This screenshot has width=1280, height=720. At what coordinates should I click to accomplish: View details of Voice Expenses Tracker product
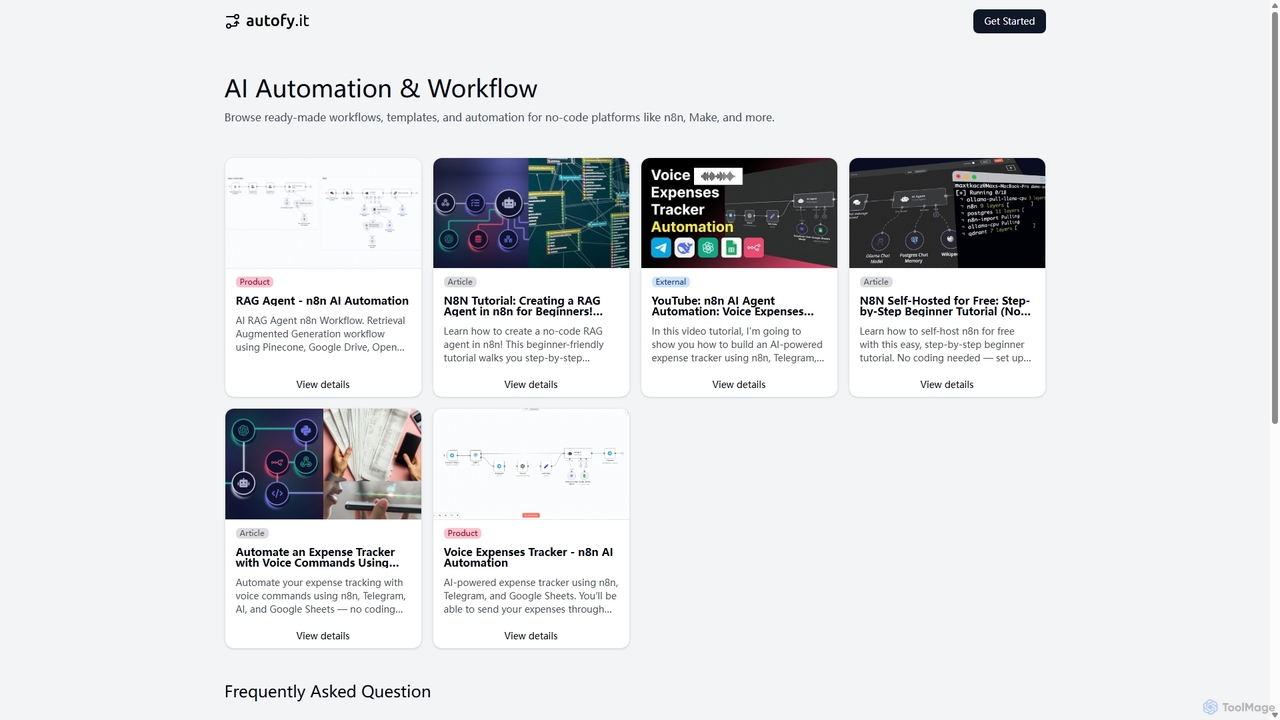[x=531, y=636]
